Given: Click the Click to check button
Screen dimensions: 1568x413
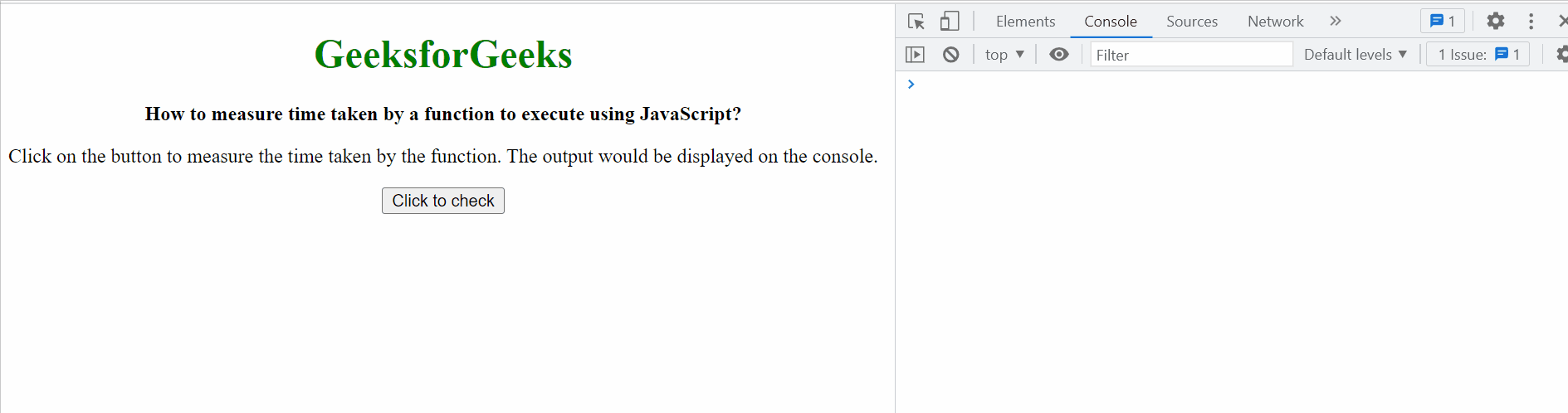Looking at the screenshot, I should (443, 201).
